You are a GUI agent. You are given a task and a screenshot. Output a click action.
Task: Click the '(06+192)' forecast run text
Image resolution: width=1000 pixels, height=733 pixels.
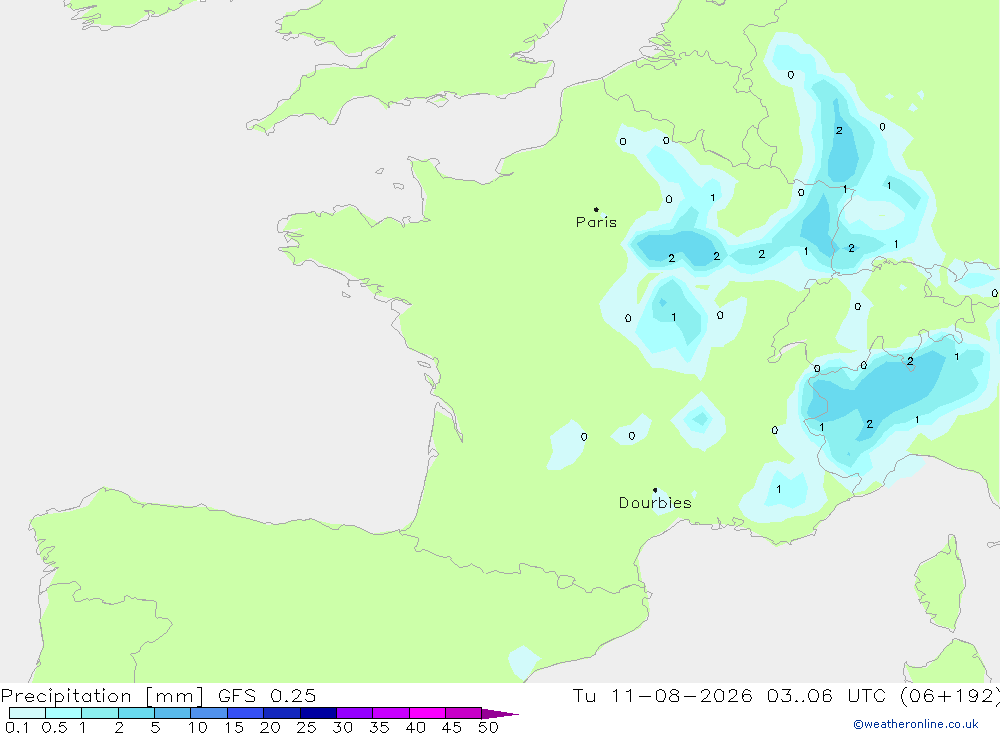tap(950, 695)
